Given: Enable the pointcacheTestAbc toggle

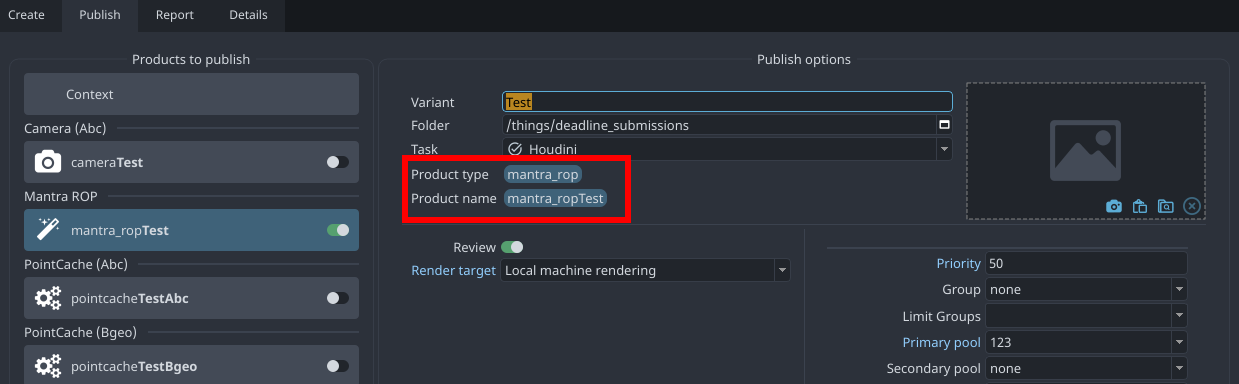Looking at the screenshot, I should (338, 298).
